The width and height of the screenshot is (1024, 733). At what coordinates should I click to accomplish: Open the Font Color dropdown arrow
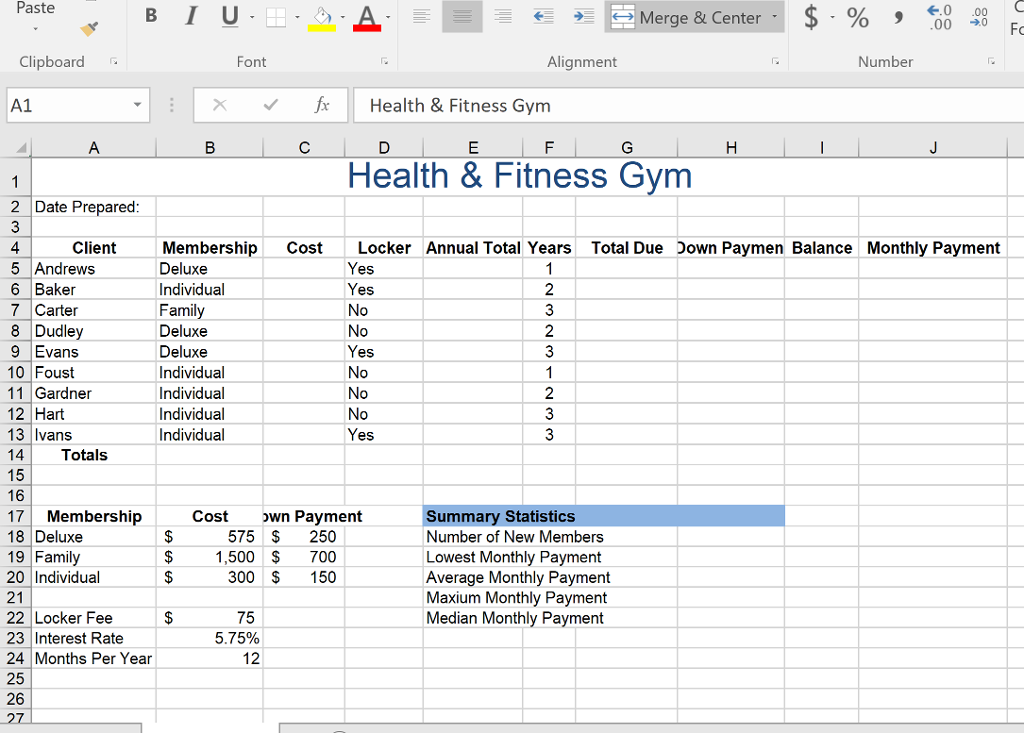(x=388, y=17)
